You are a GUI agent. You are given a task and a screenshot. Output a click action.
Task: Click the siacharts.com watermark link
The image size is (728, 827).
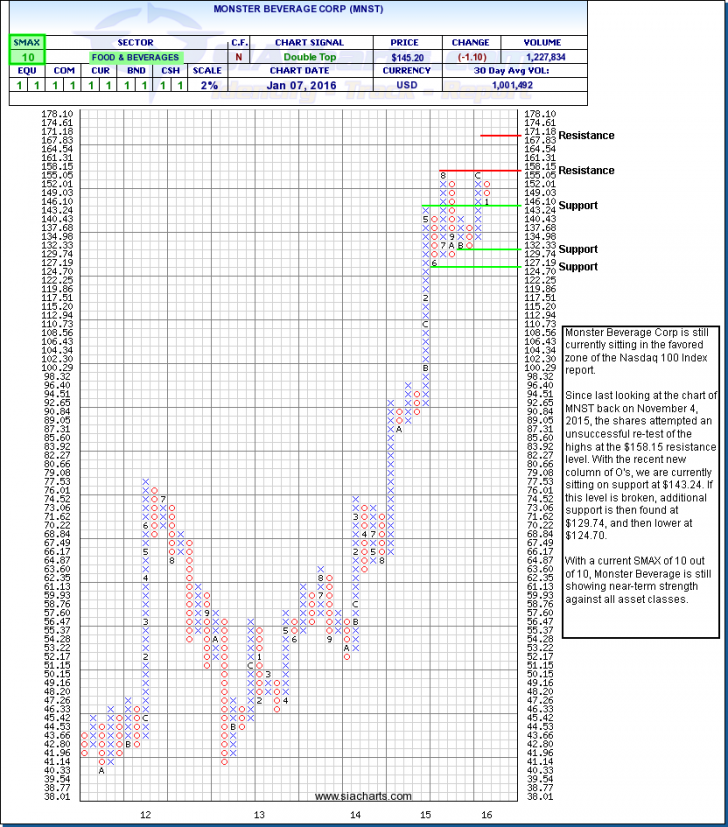(362, 796)
